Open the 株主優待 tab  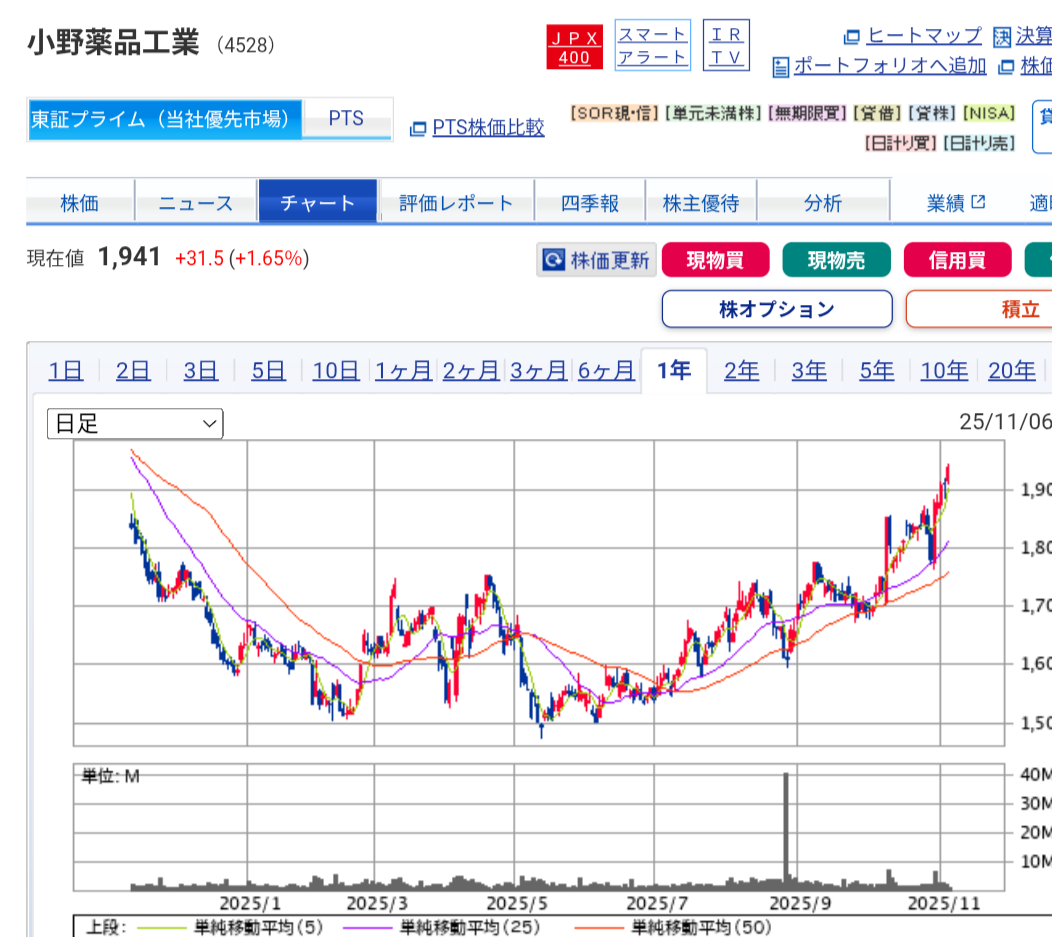coord(700,201)
